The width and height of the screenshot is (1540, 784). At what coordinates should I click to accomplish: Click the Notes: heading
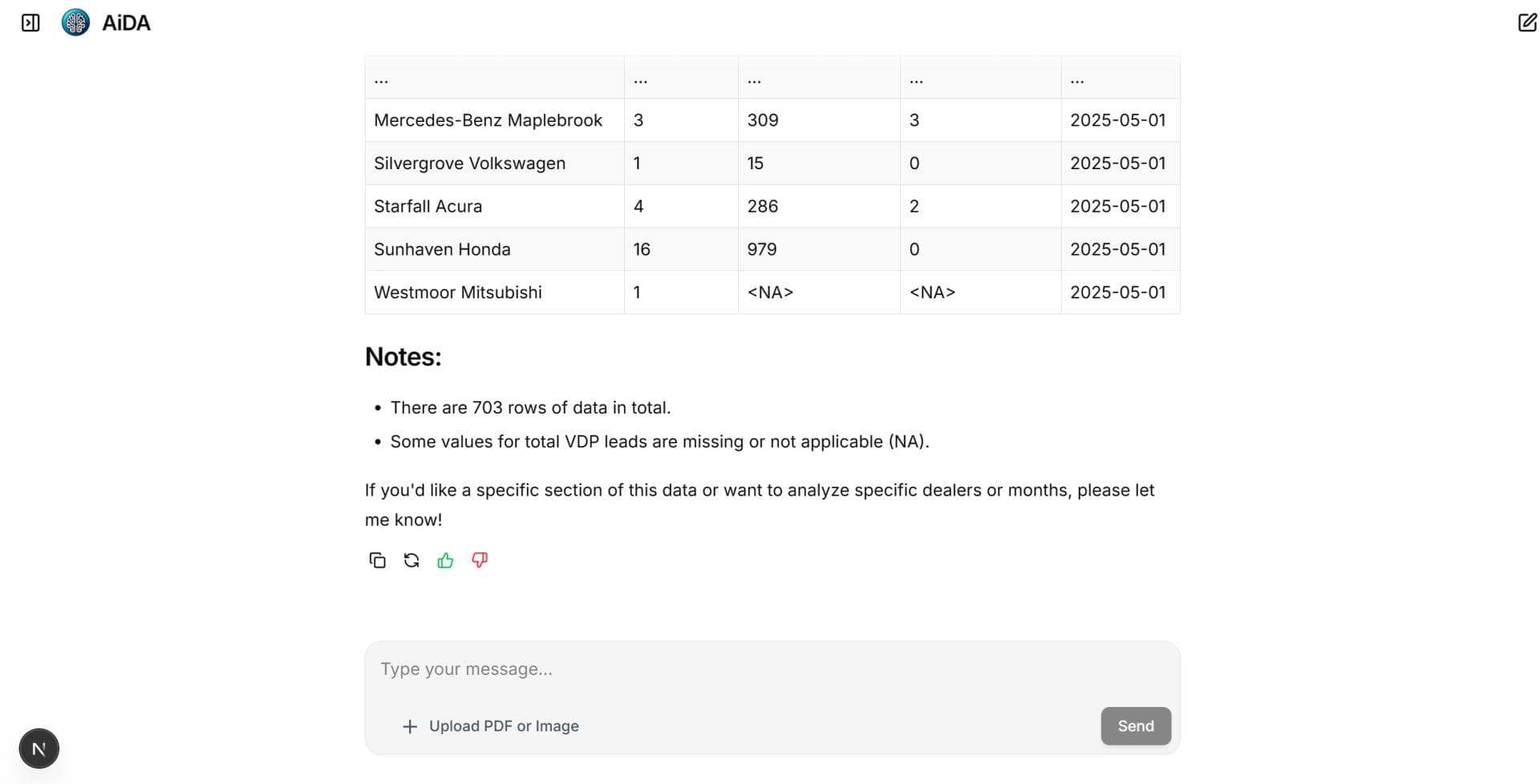[x=403, y=357]
